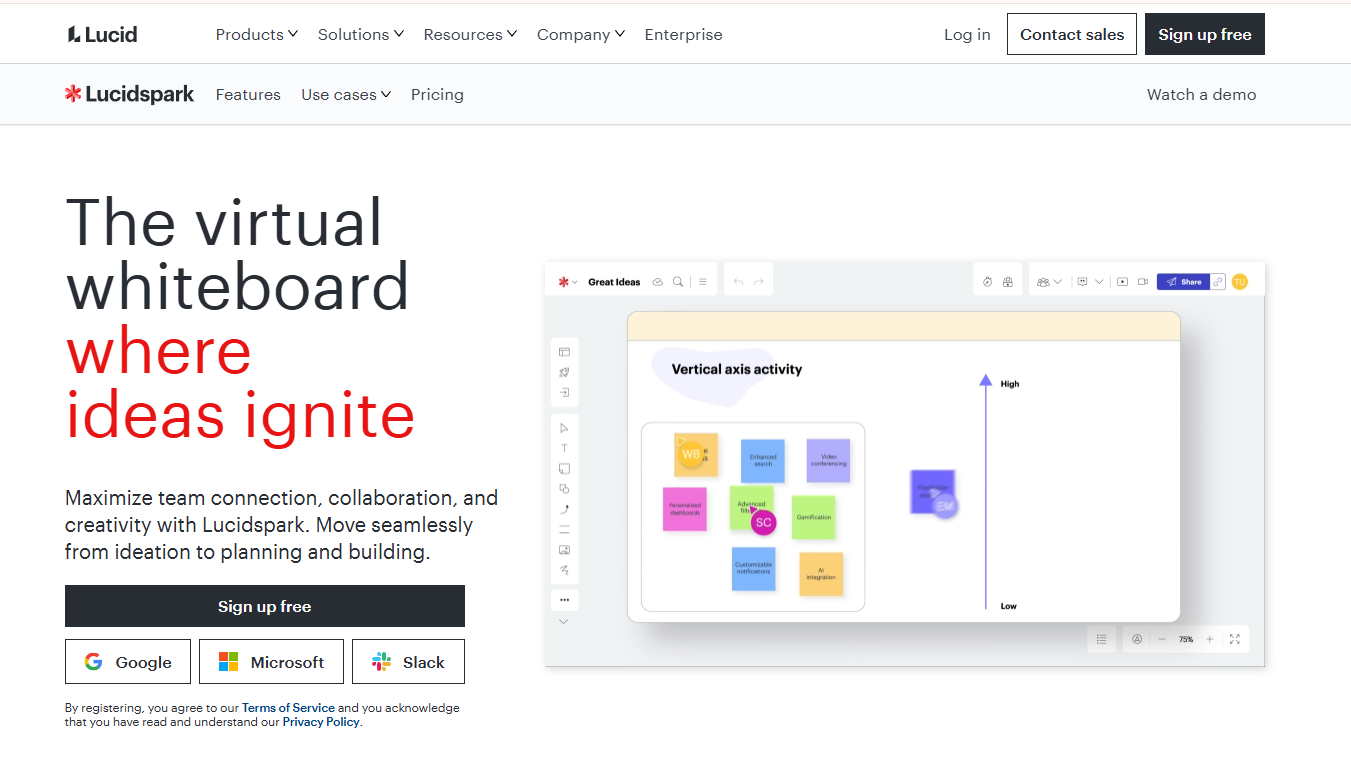The width and height of the screenshot is (1351, 774).
Task: Select the straight line tool
Action: coord(564,529)
